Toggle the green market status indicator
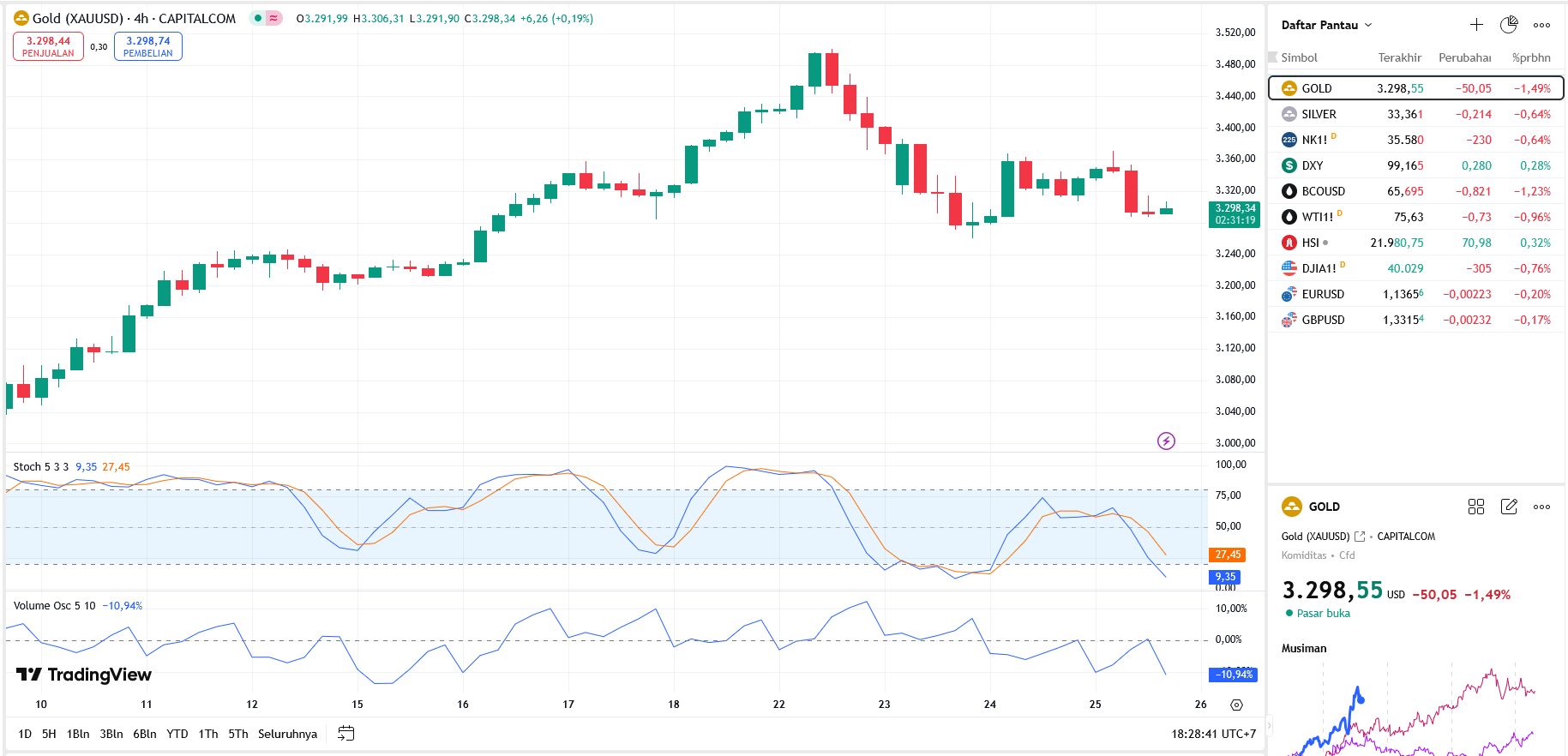 pos(257,18)
